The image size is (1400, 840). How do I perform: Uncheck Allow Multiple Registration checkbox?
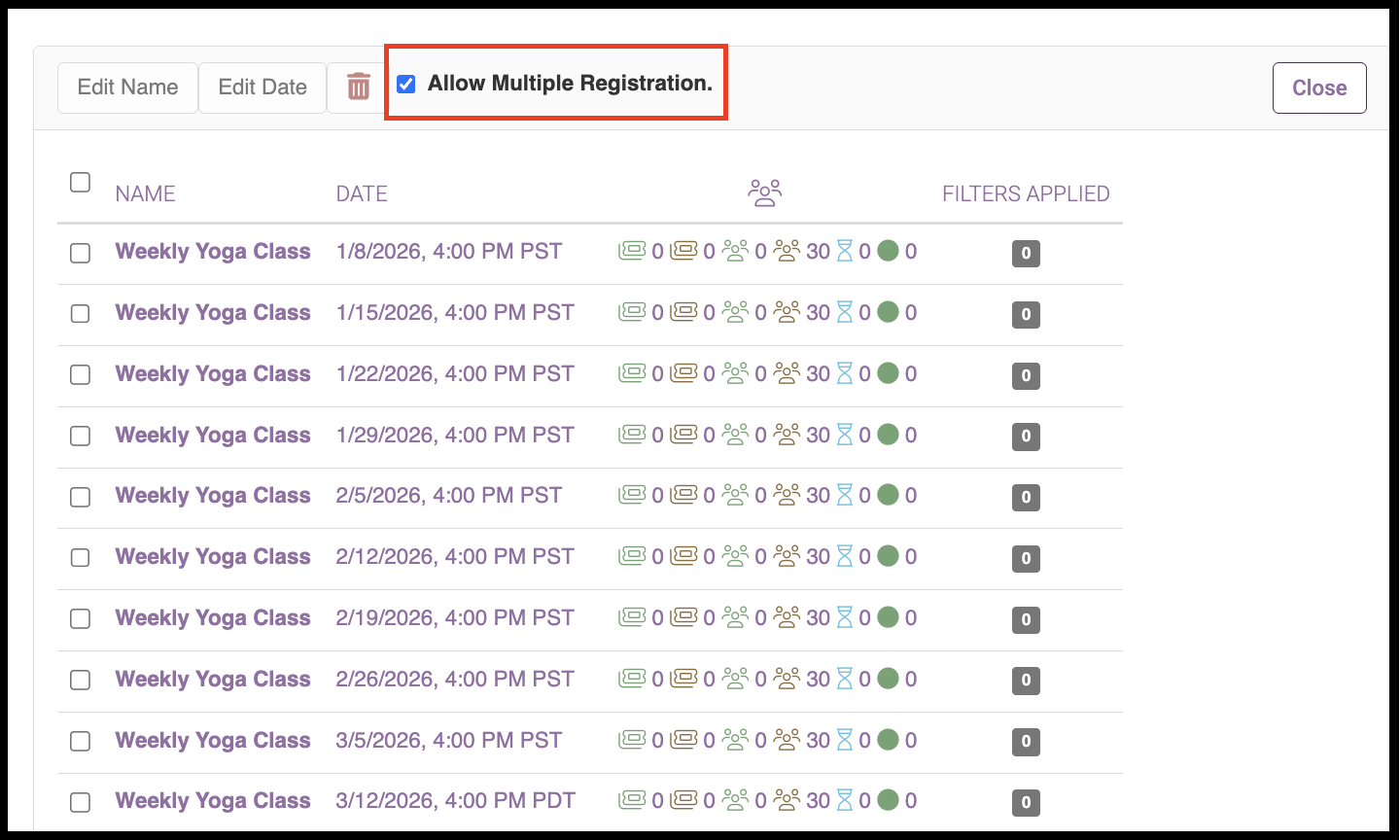406,84
